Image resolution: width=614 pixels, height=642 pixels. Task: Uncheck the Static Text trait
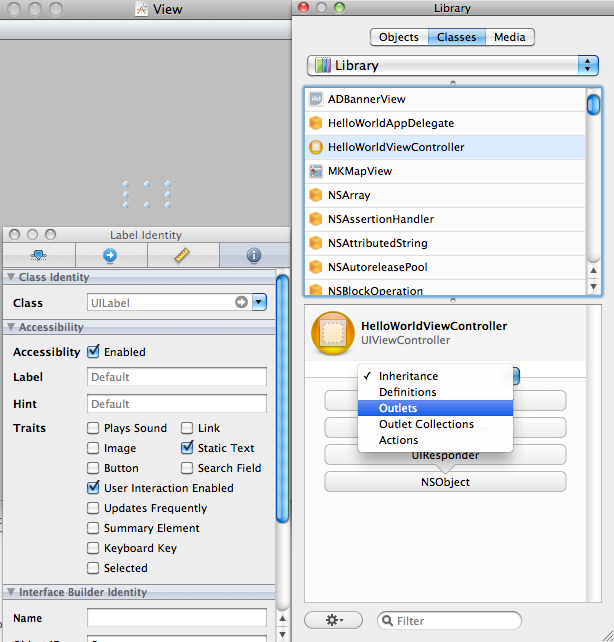[187, 448]
